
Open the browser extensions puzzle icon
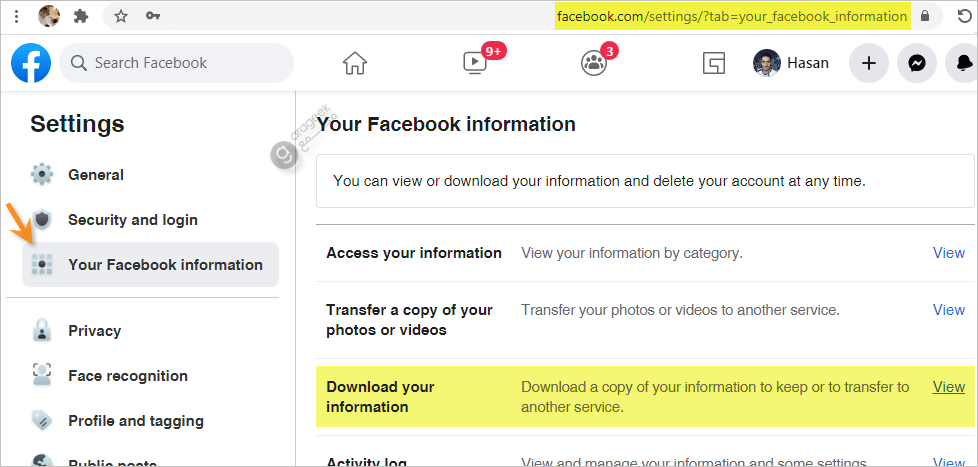tap(80, 16)
